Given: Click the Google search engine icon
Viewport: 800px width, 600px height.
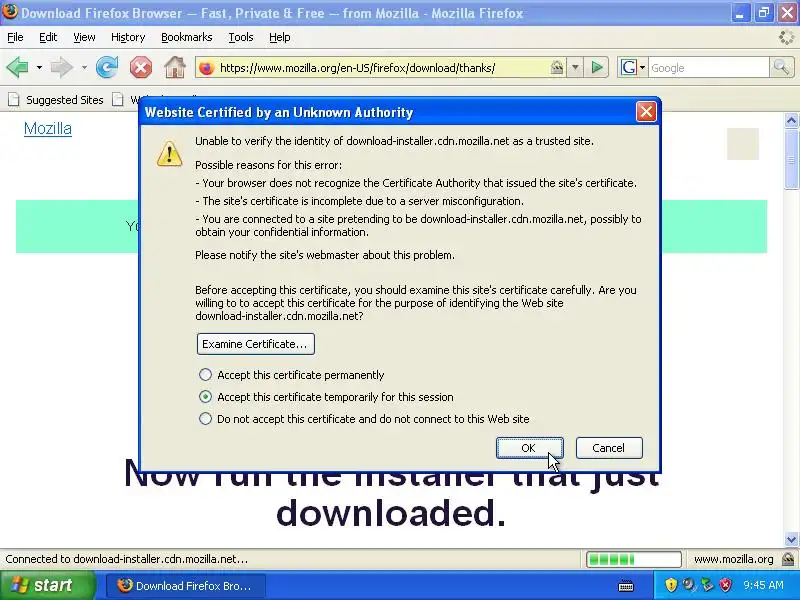Looking at the screenshot, I should [629, 67].
